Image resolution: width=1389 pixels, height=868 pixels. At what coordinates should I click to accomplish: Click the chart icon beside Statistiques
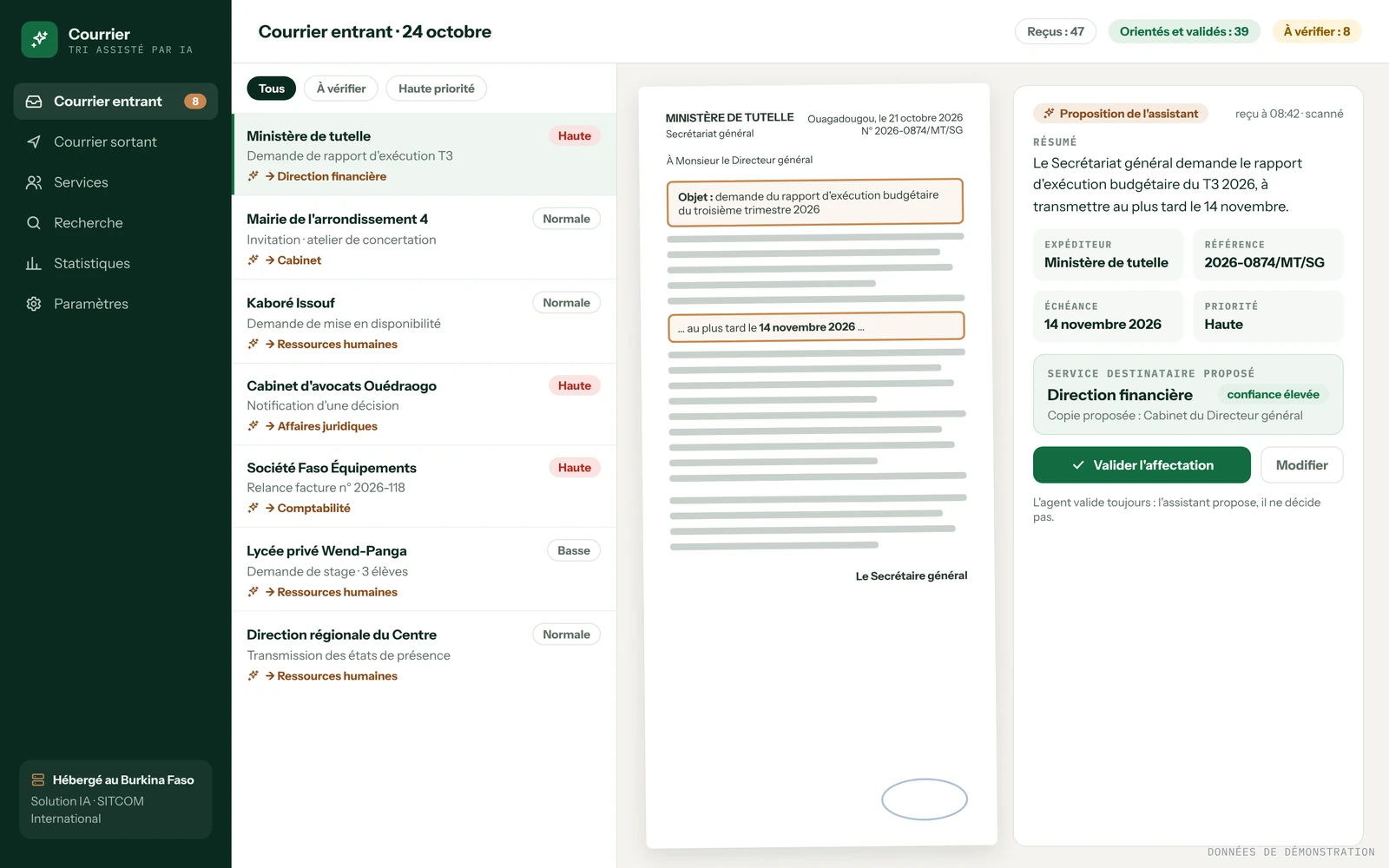(x=34, y=263)
